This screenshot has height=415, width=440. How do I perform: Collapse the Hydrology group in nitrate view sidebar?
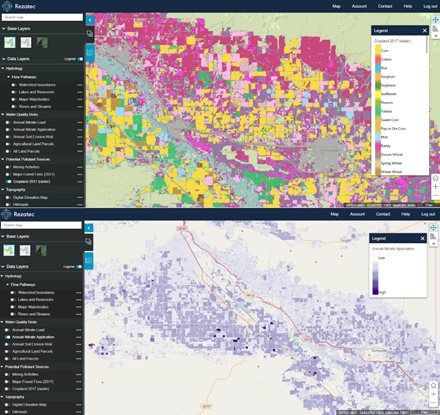coord(3,276)
